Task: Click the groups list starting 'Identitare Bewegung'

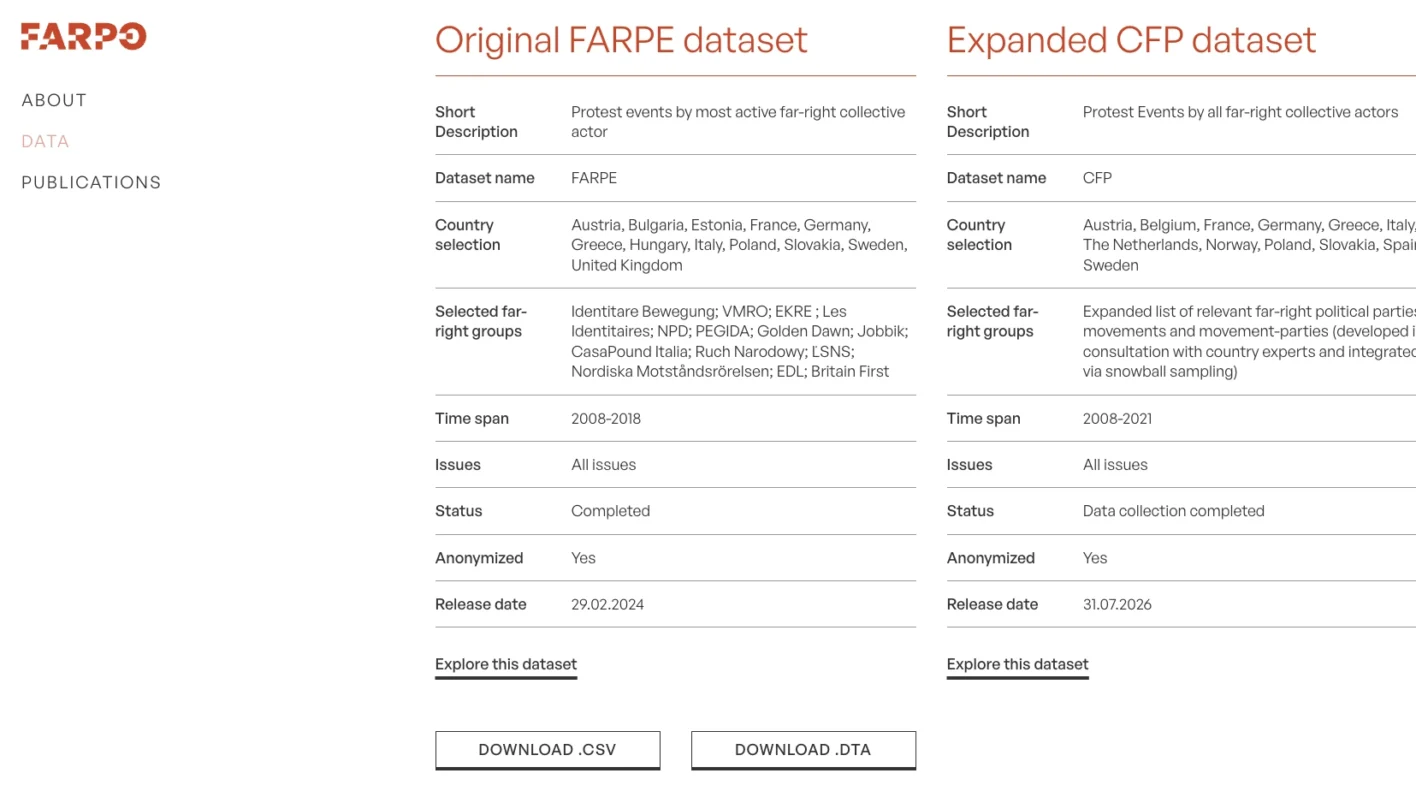Action: 740,341
